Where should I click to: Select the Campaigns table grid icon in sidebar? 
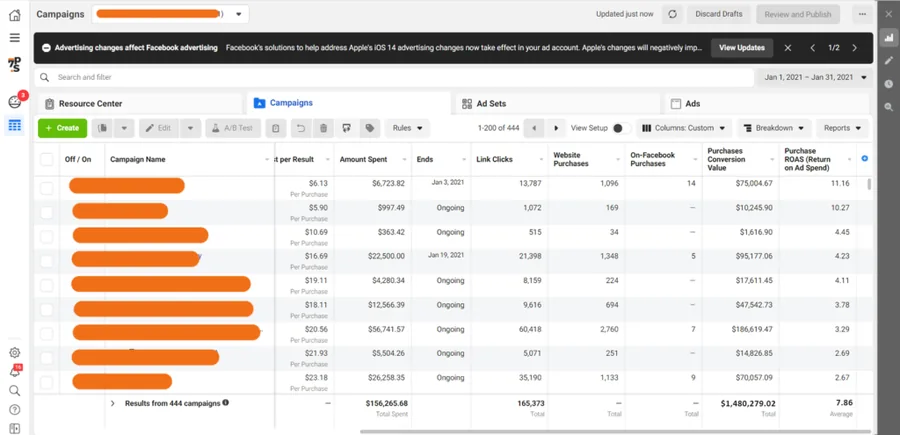click(x=14, y=125)
